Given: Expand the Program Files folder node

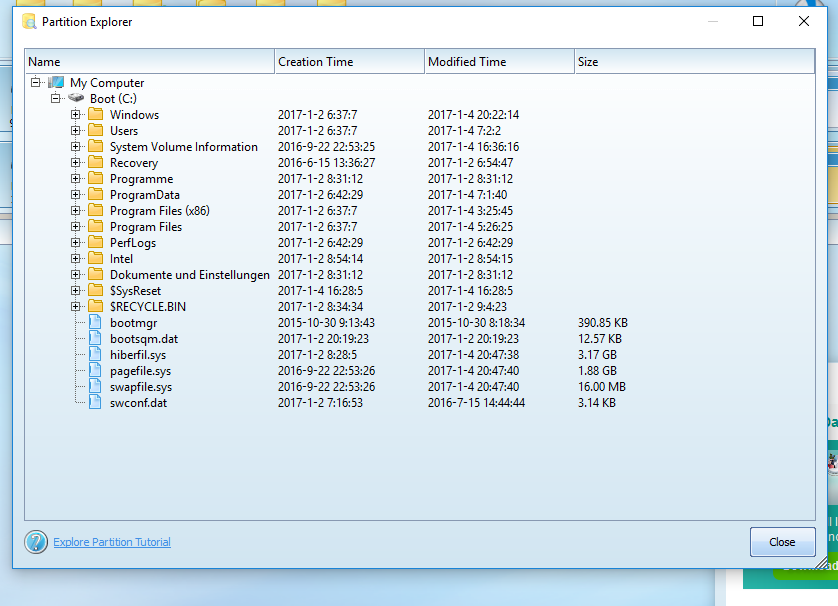Looking at the screenshot, I should pos(75,227).
